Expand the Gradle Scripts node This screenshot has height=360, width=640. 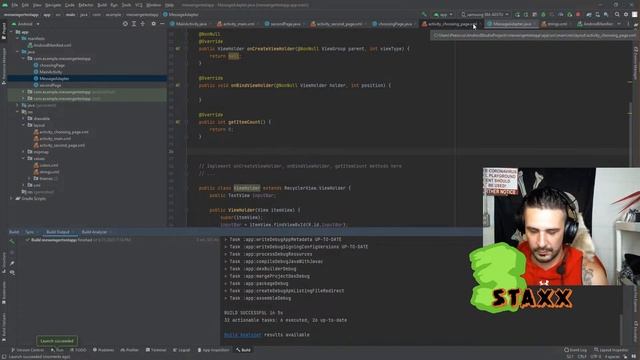[x=12, y=198]
